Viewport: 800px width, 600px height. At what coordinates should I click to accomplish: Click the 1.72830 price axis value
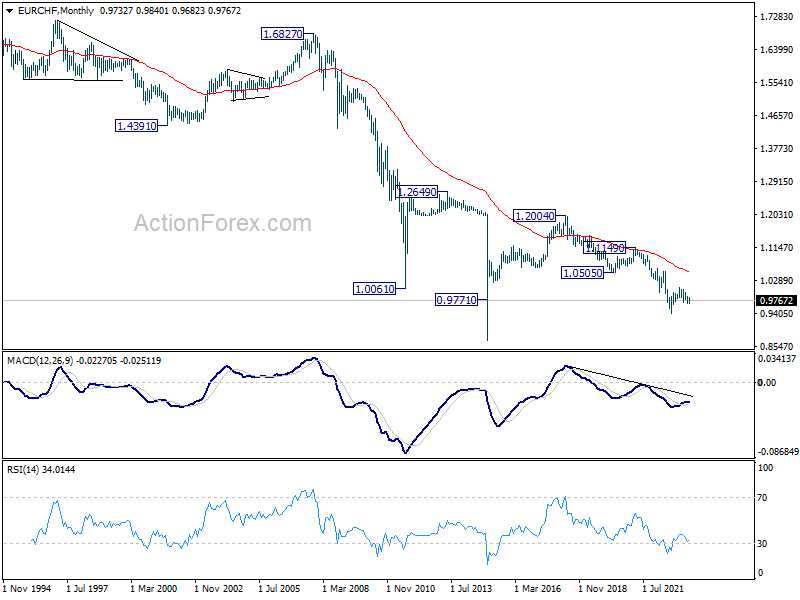776,17
